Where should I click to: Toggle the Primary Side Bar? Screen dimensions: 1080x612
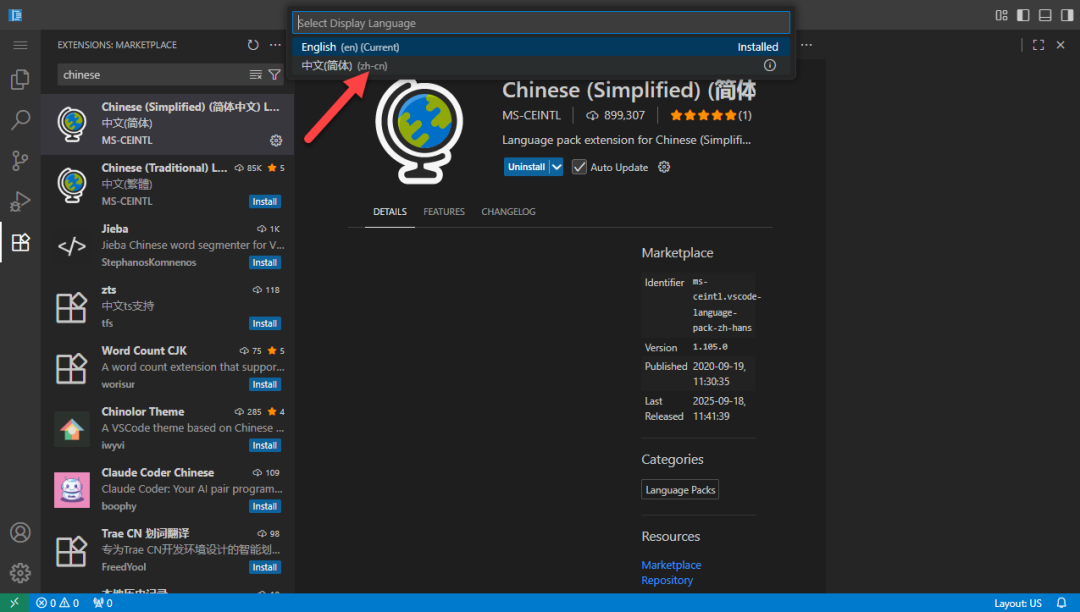(x=1024, y=15)
